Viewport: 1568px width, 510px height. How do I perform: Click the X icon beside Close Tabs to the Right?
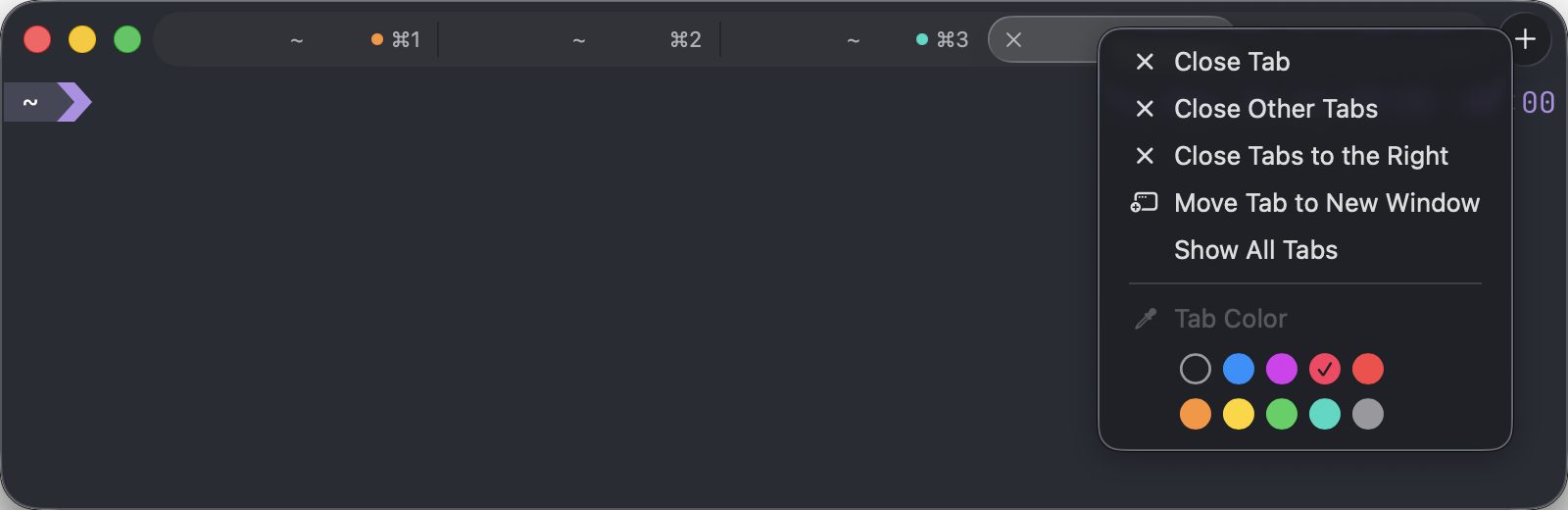(1145, 156)
